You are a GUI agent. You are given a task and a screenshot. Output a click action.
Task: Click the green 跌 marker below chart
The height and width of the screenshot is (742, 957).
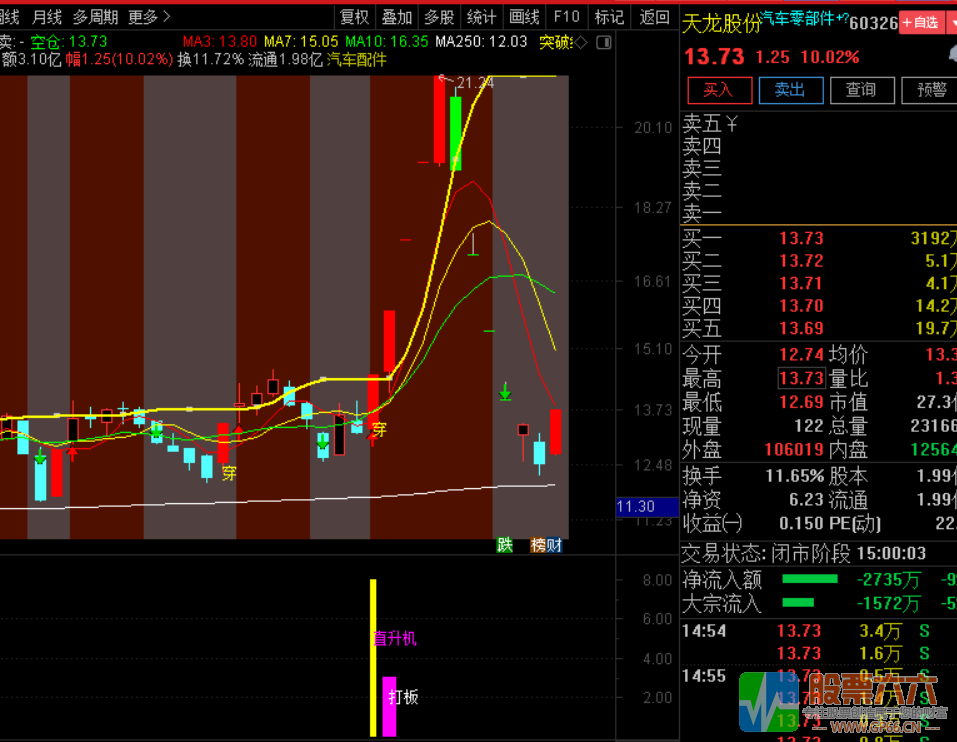505,545
